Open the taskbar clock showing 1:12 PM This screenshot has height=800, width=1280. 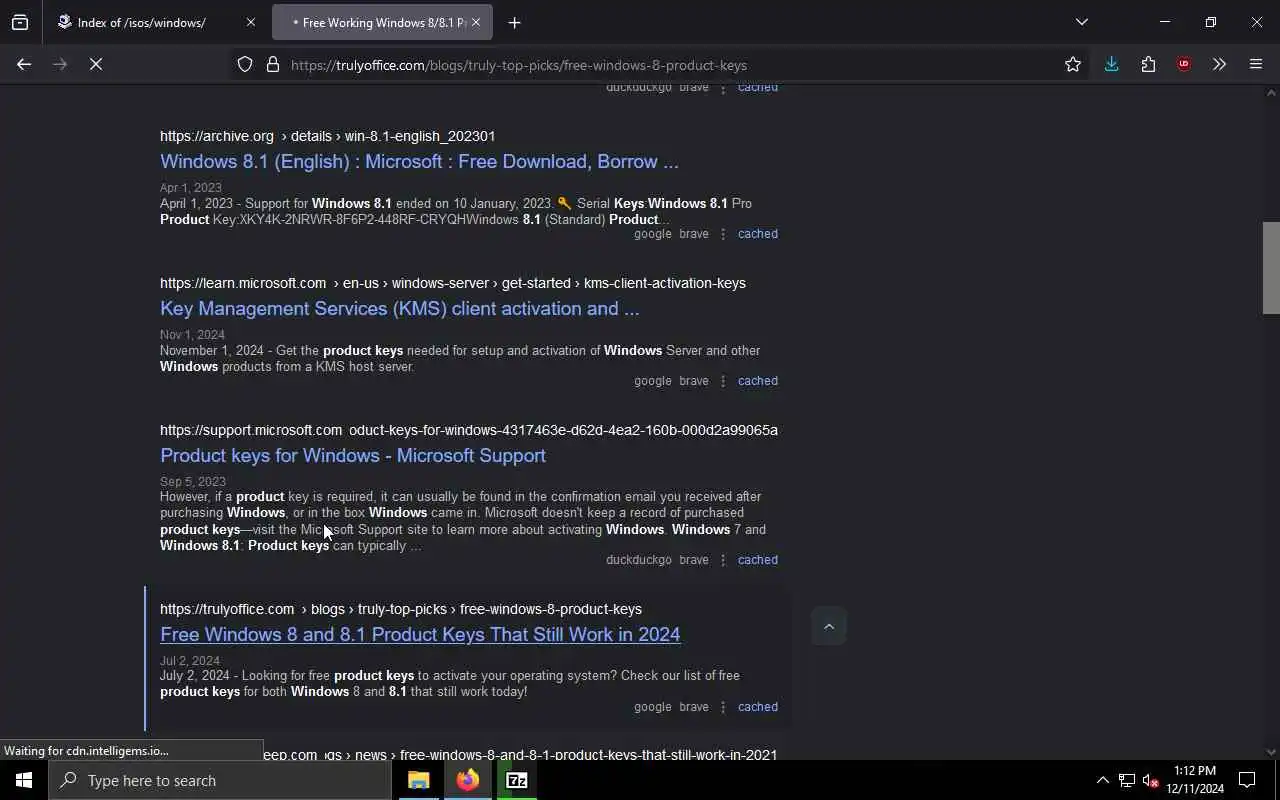tap(1195, 780)
